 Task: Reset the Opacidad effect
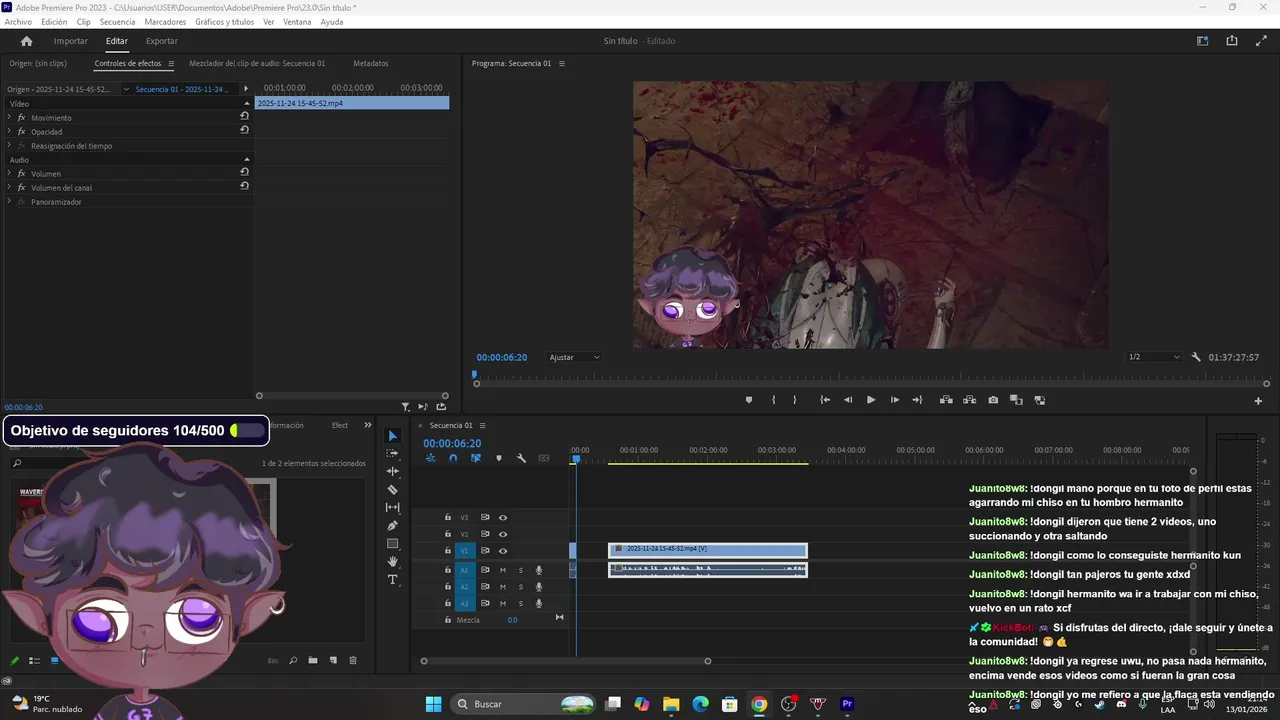click(244, 130)
